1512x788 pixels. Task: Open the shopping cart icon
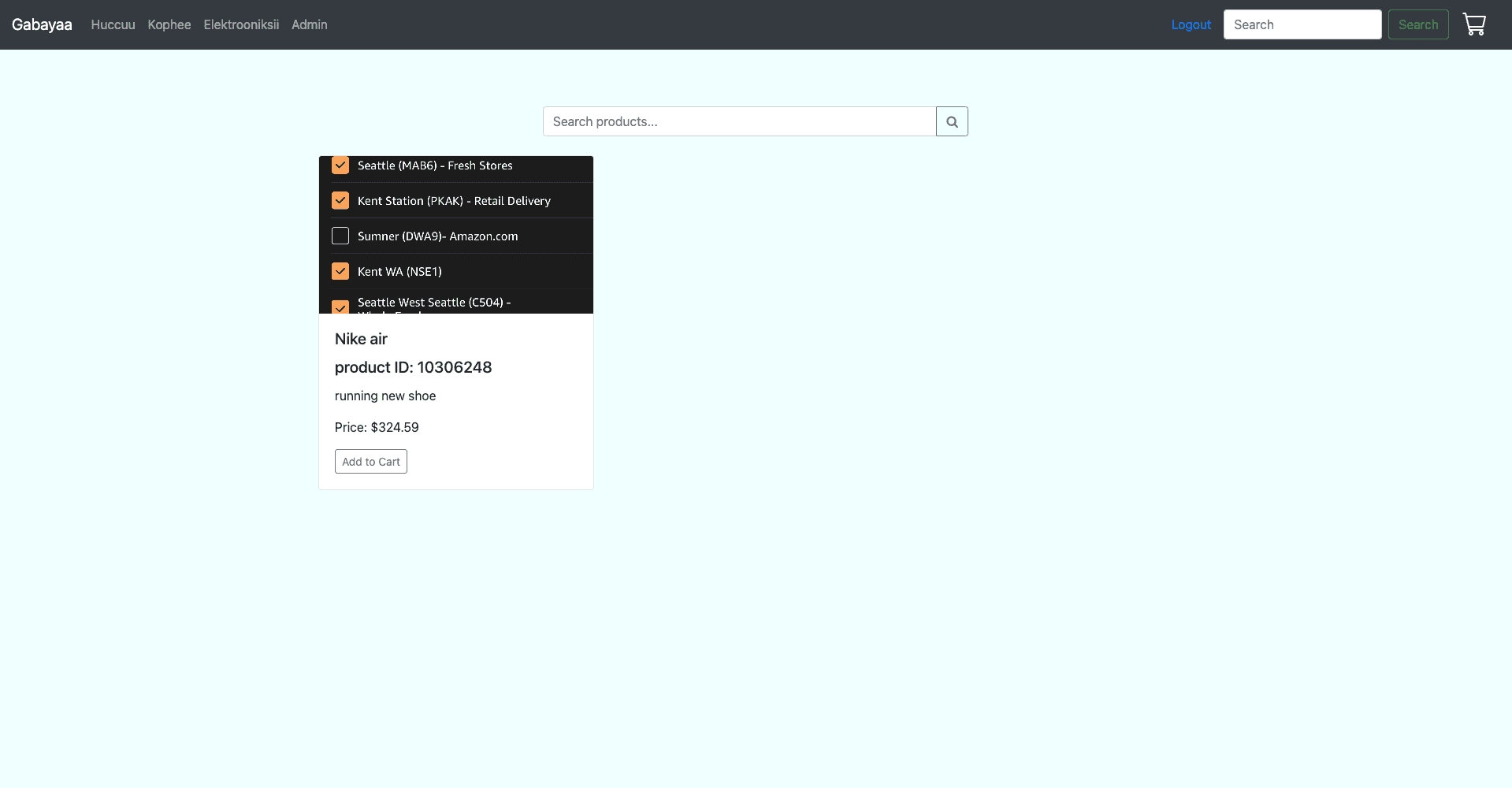pos(1473,24)
